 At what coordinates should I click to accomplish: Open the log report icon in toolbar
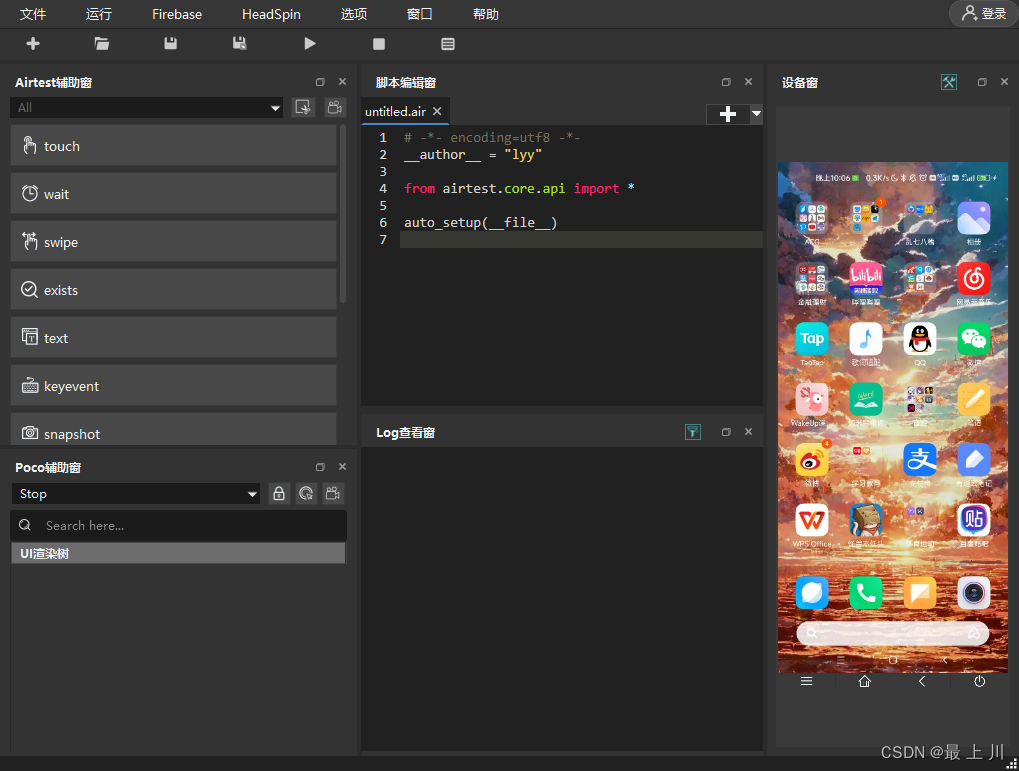(448, 44)
